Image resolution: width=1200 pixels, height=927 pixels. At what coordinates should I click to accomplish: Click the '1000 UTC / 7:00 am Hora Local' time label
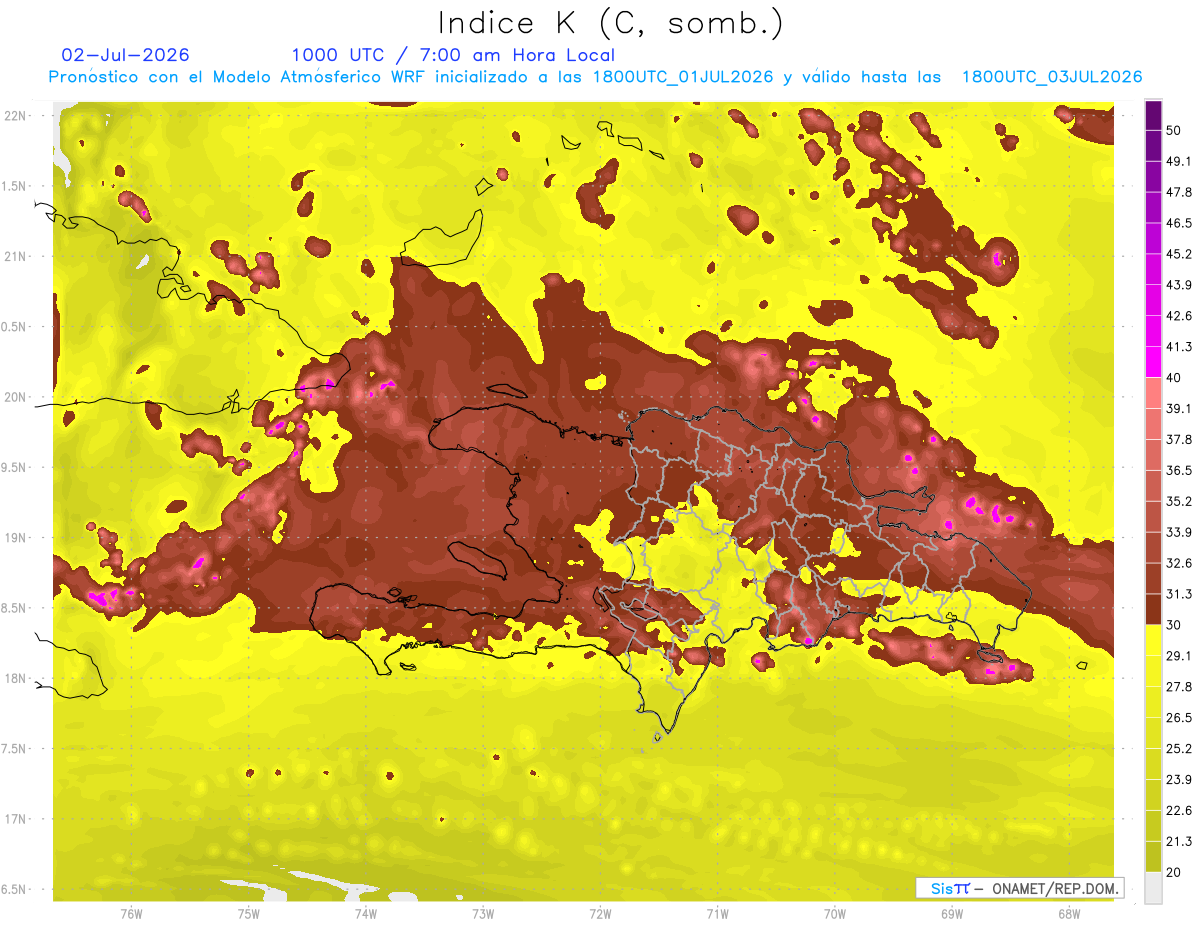pos(453,55)
